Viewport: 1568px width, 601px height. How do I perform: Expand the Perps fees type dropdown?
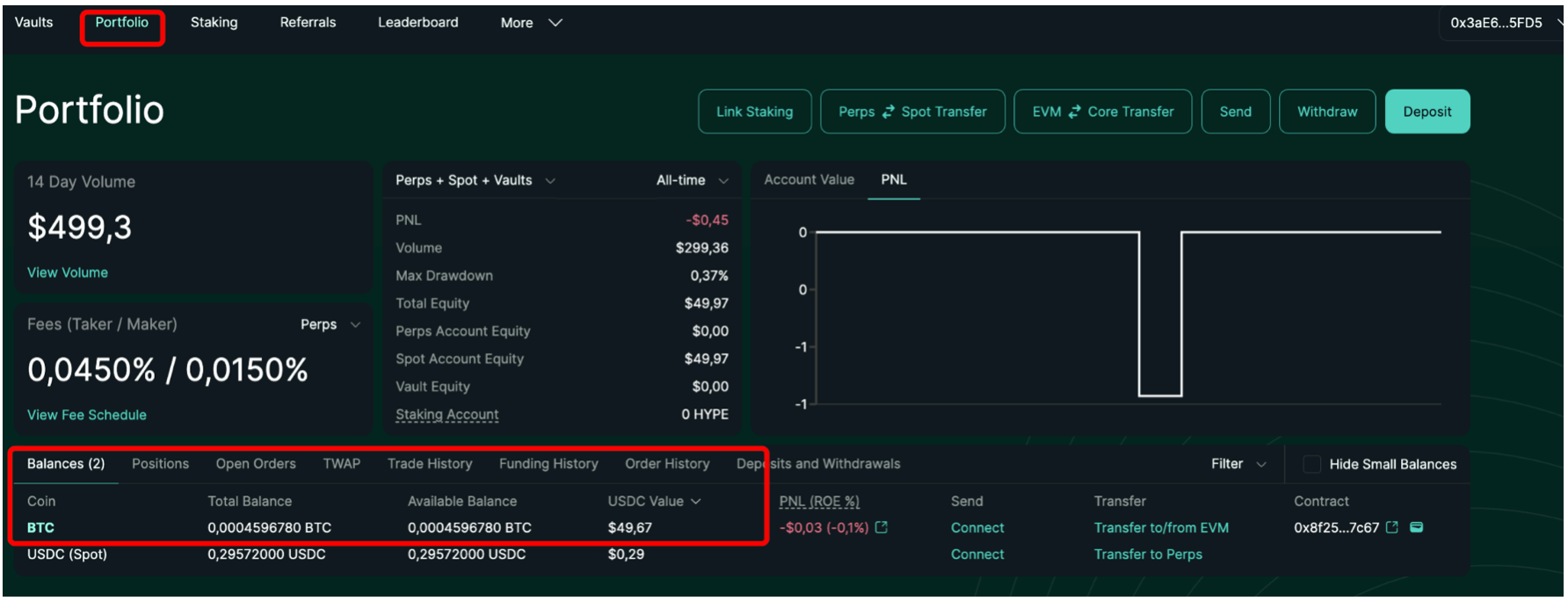330,324
